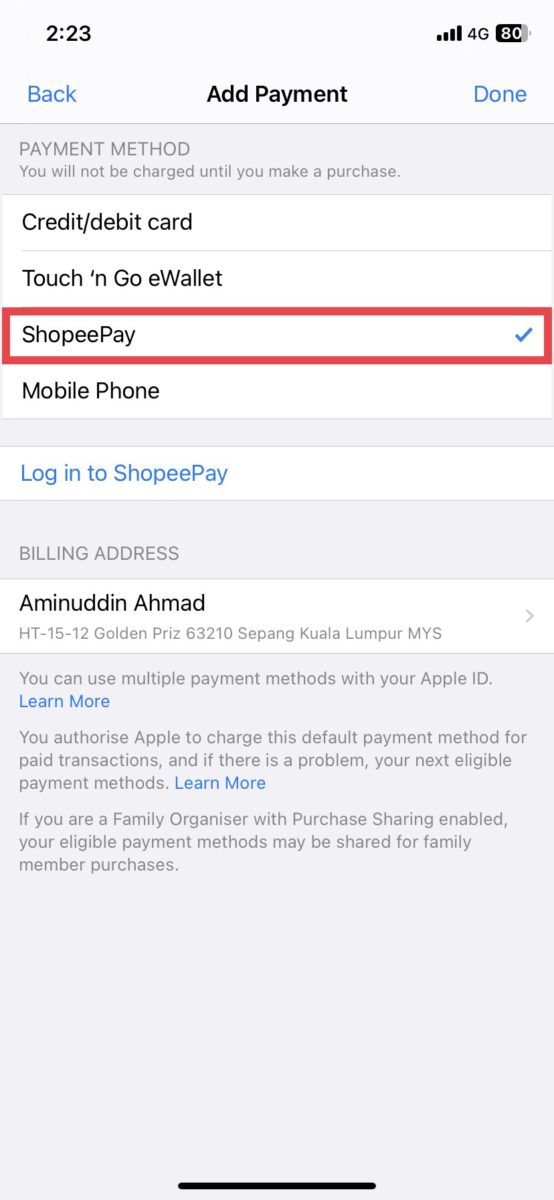This screenshot has height=1200, width=554.
Task: Tap the battery level indicator
Action: coord(511,33)
